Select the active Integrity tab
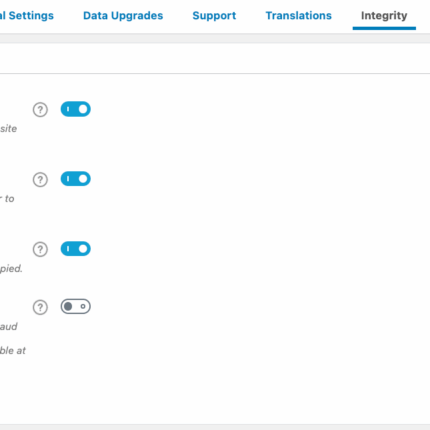 click(x=384, y=16)
